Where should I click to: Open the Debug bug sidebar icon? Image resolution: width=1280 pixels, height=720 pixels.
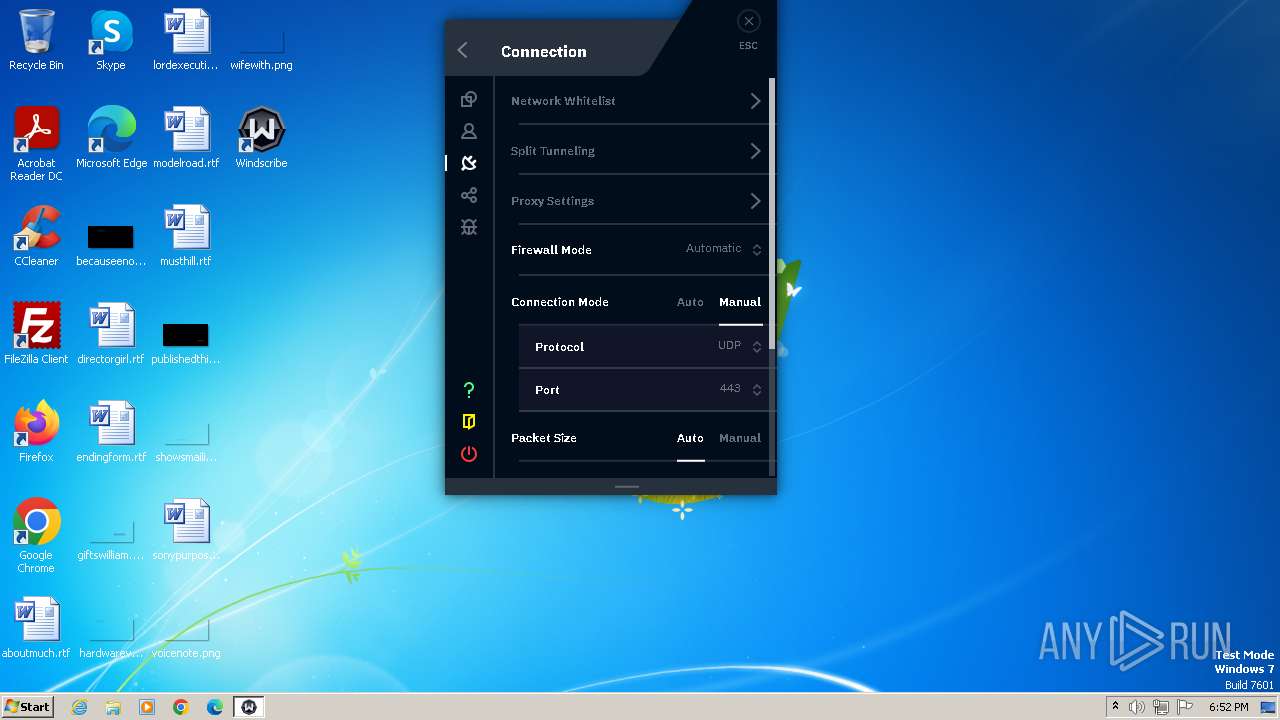[469, 227]
